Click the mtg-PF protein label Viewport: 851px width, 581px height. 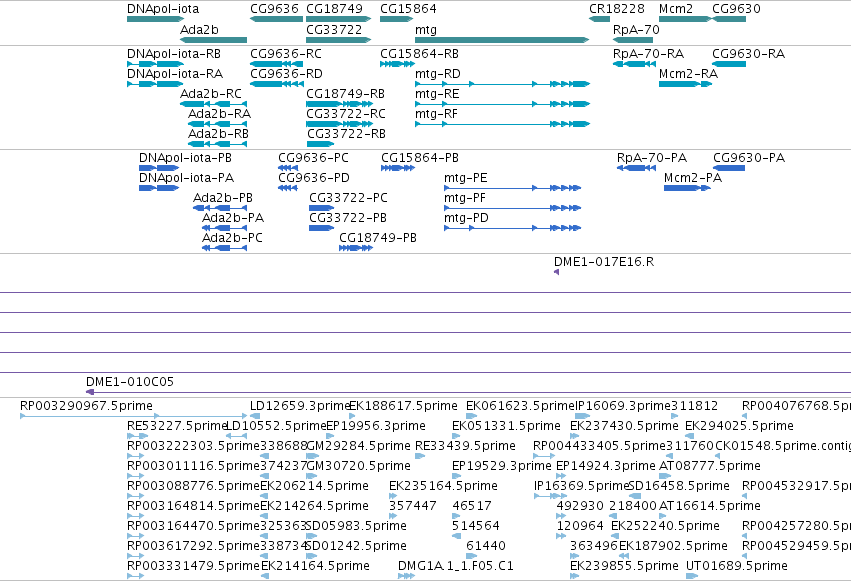(465, 198)
